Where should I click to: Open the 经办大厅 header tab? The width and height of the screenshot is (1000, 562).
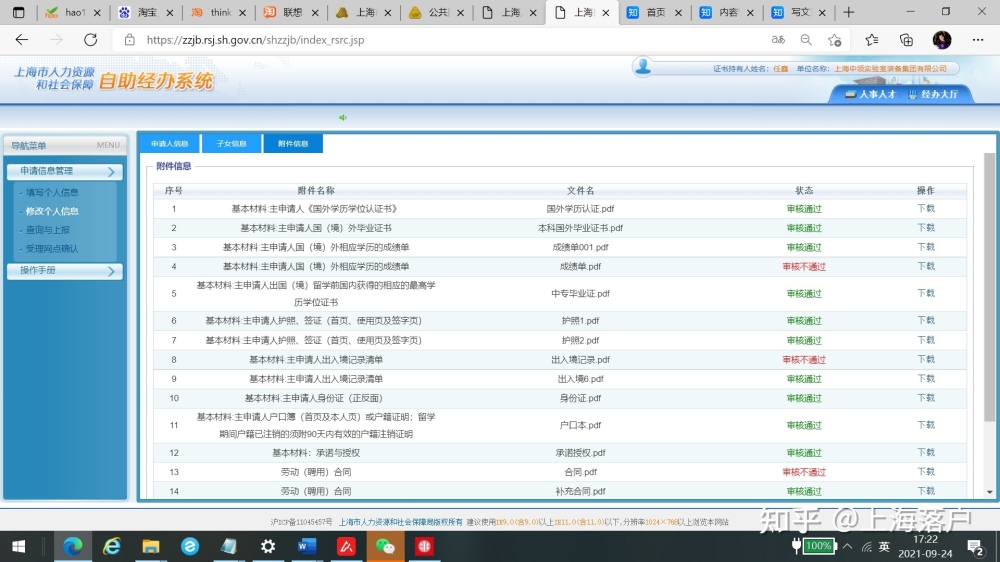coord(933,94)
